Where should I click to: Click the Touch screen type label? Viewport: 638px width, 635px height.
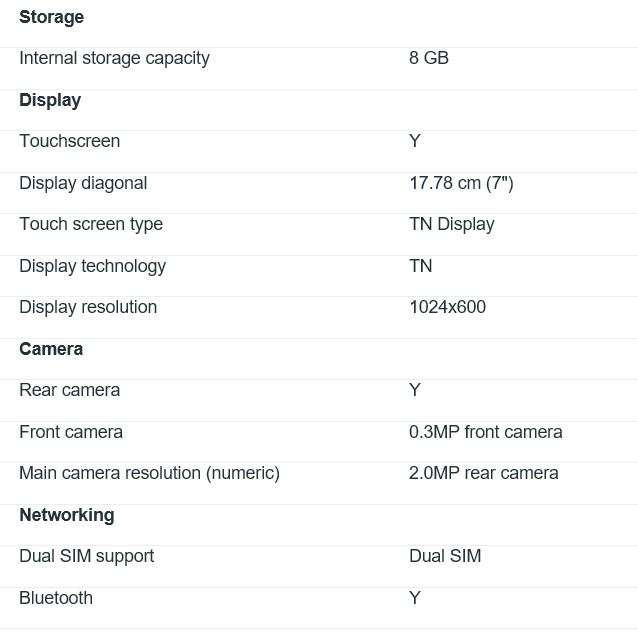(91, 225)
